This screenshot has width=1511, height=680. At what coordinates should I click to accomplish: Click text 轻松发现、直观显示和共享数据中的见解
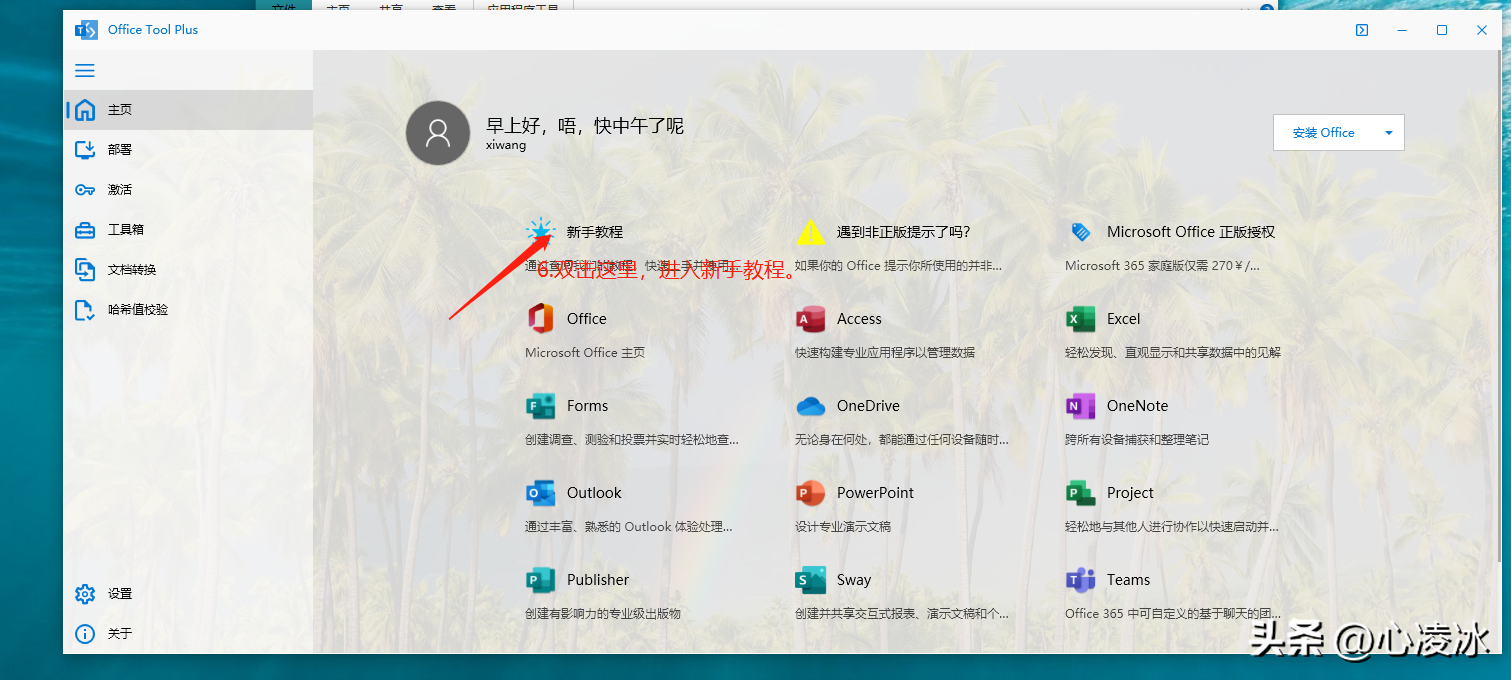point(1173,353)
